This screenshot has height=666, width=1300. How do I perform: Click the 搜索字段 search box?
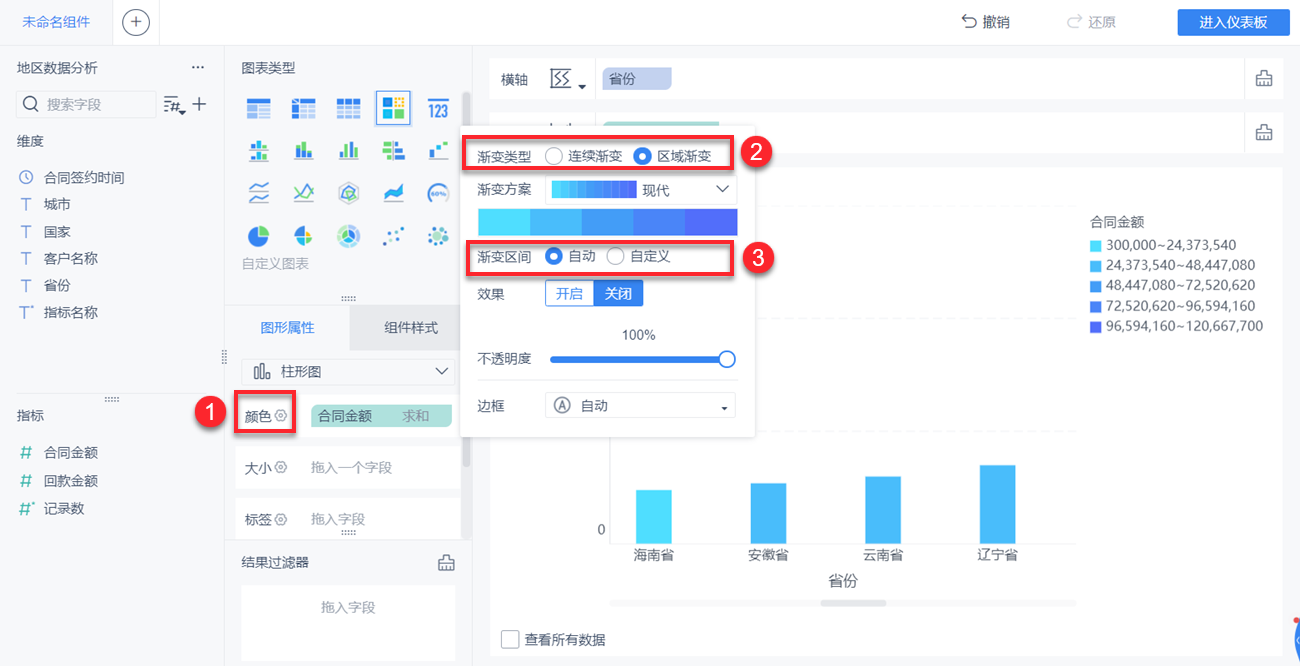click(87, 104)
